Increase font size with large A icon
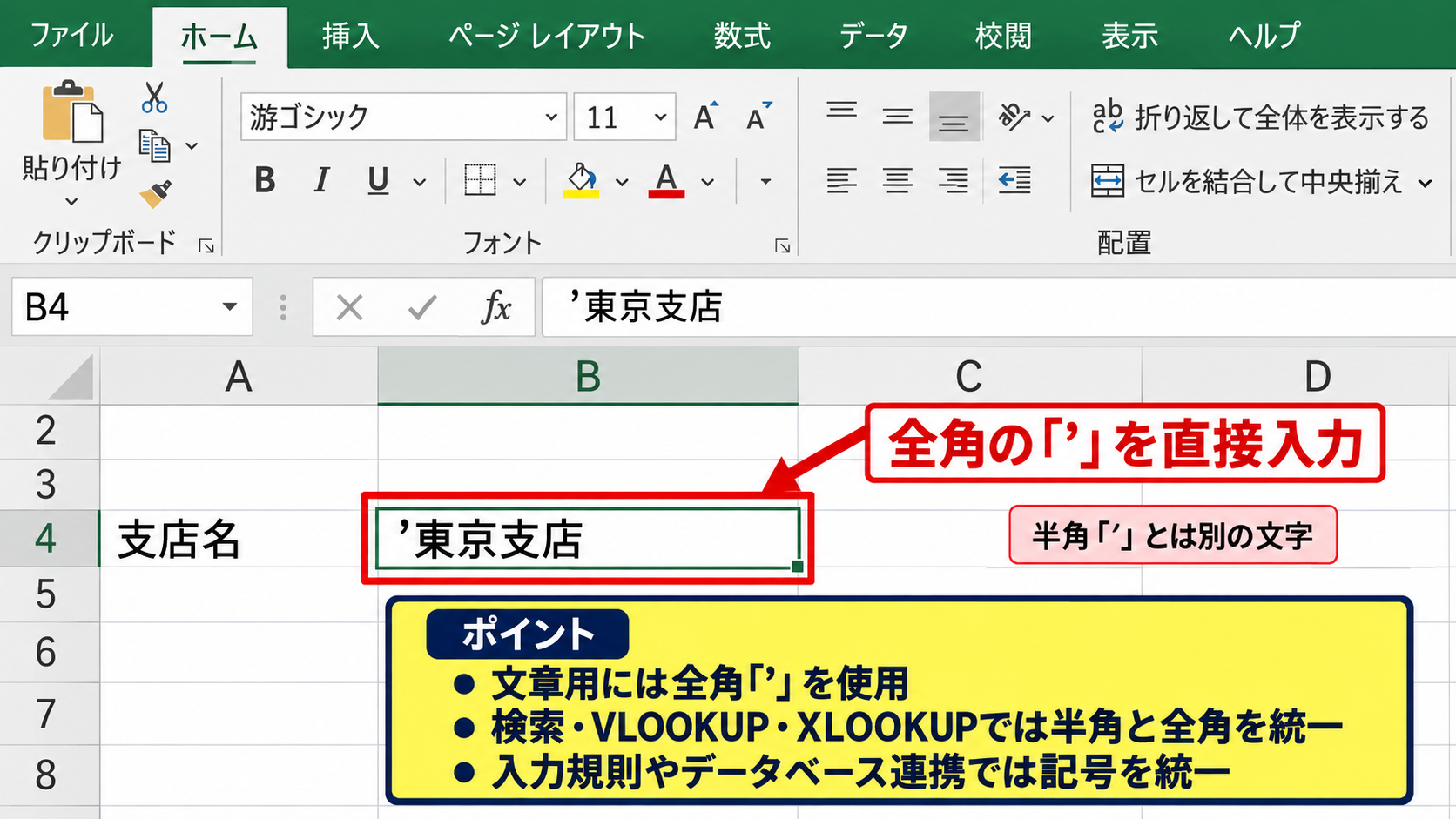 point(706,117)
